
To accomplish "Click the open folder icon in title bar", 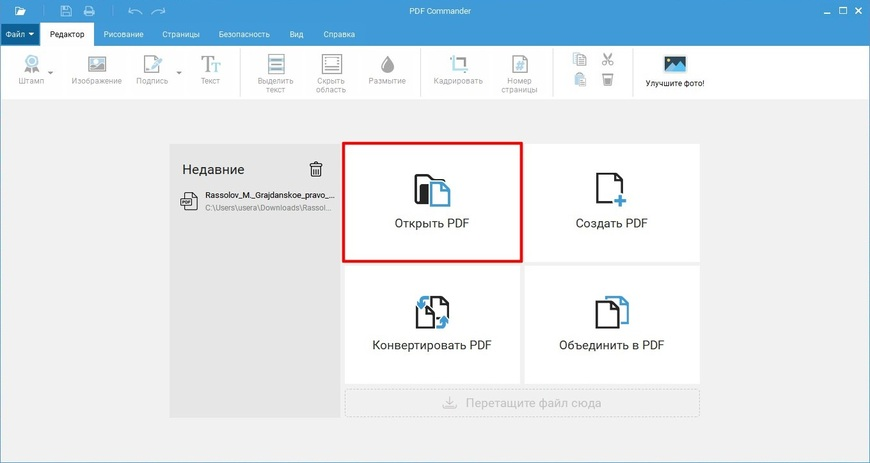I will coord(21,11).
